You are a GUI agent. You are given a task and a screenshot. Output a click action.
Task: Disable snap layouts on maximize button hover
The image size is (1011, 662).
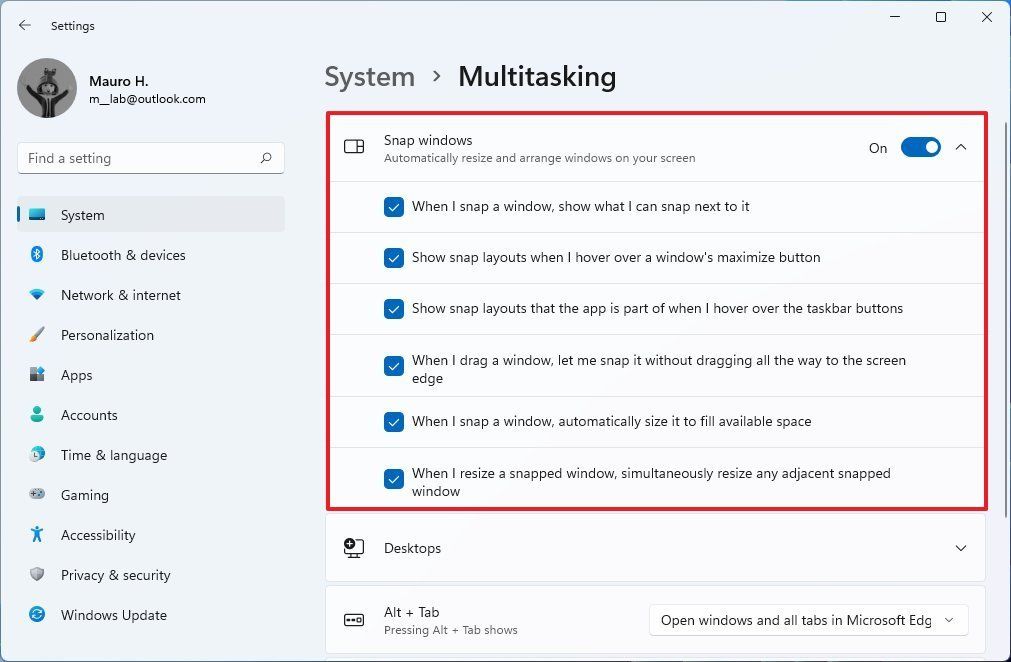click(394, 258)
